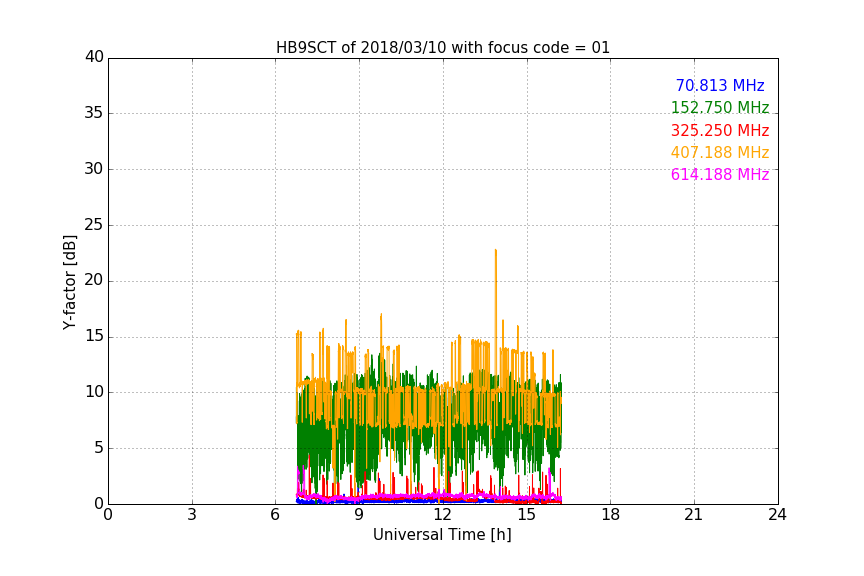The image size is (864, 576).
Task: Click the x-axis tick label 24
Action: tap(777, 515)
